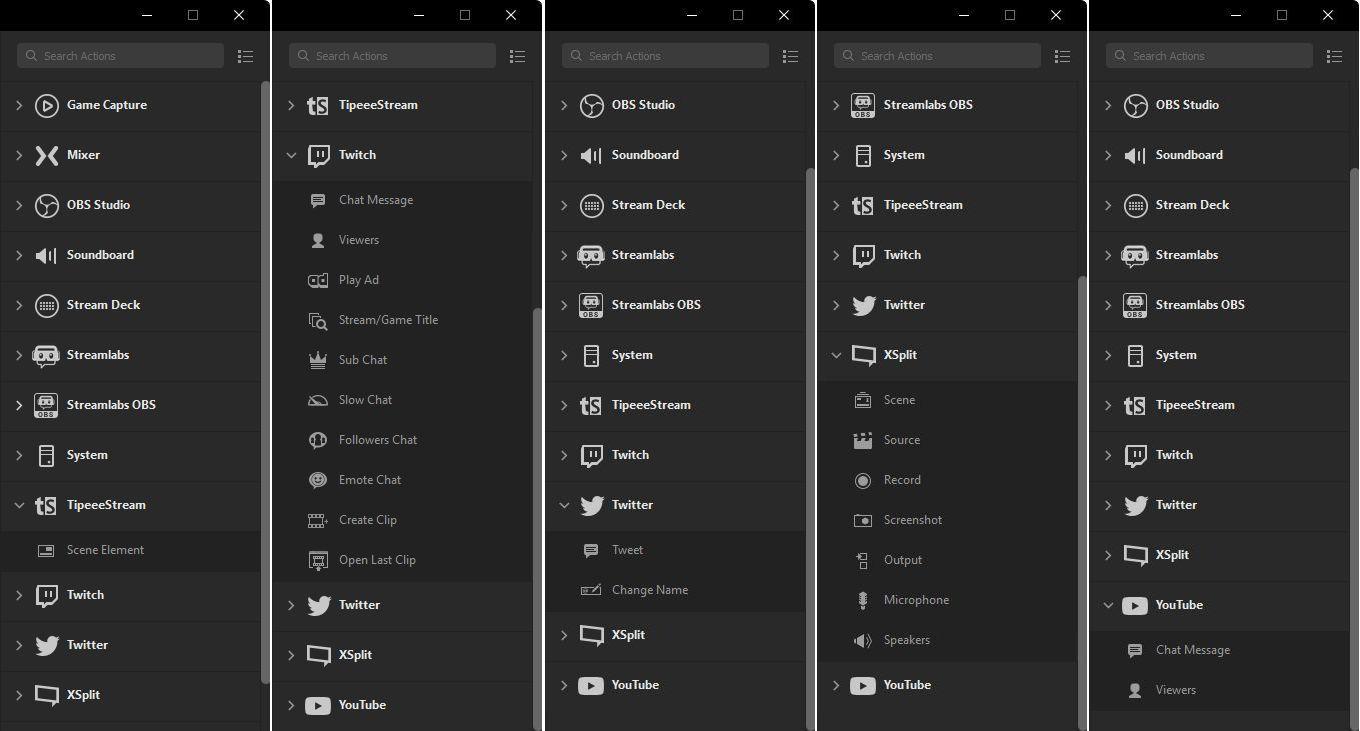The height and width of the screenshot is (731, 1360).
Task: Click the "Microphone" text under XSplit
Action: tap(916, 600)
